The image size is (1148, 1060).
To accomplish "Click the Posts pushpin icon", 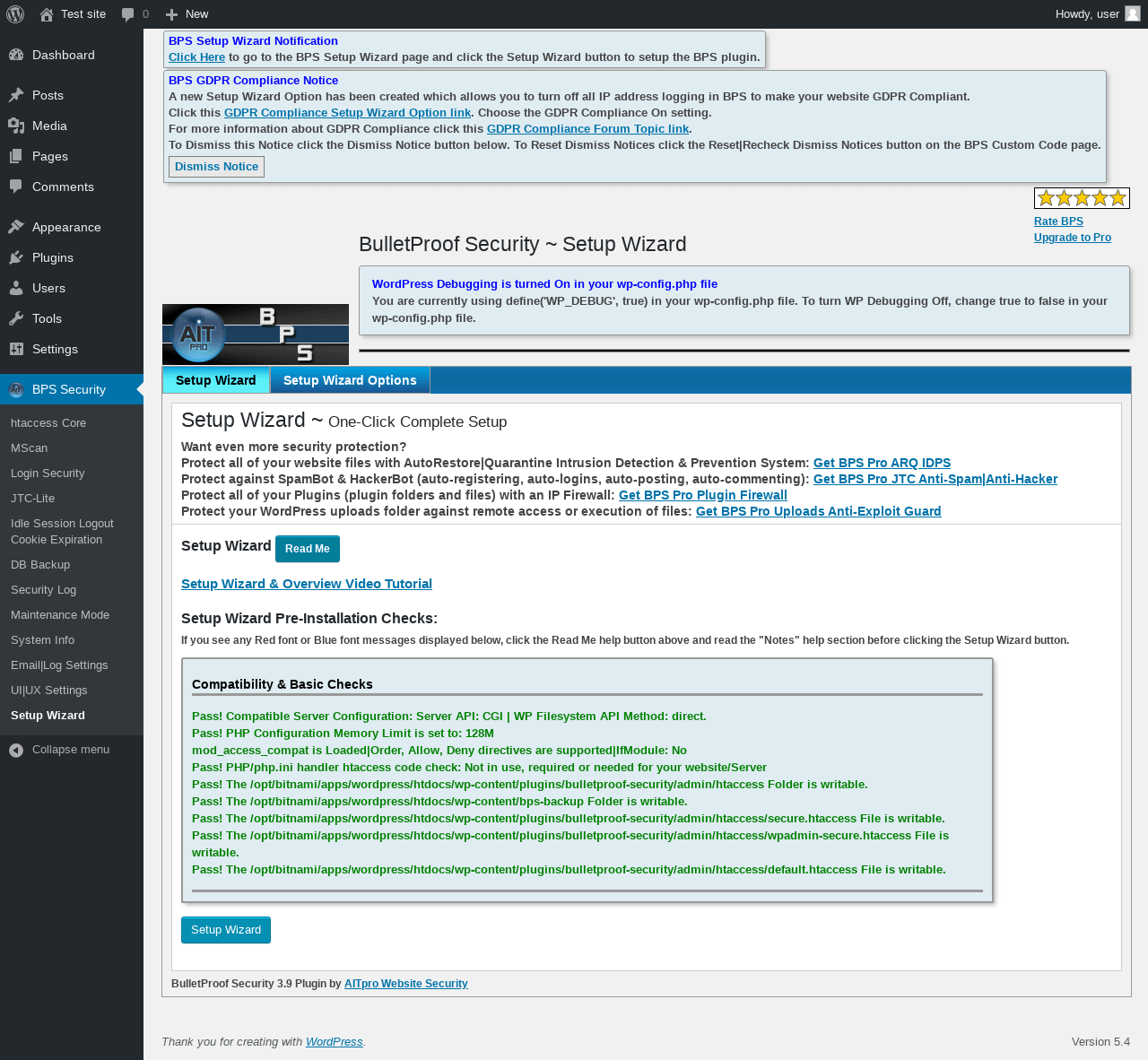I will (x=16, y=95).
